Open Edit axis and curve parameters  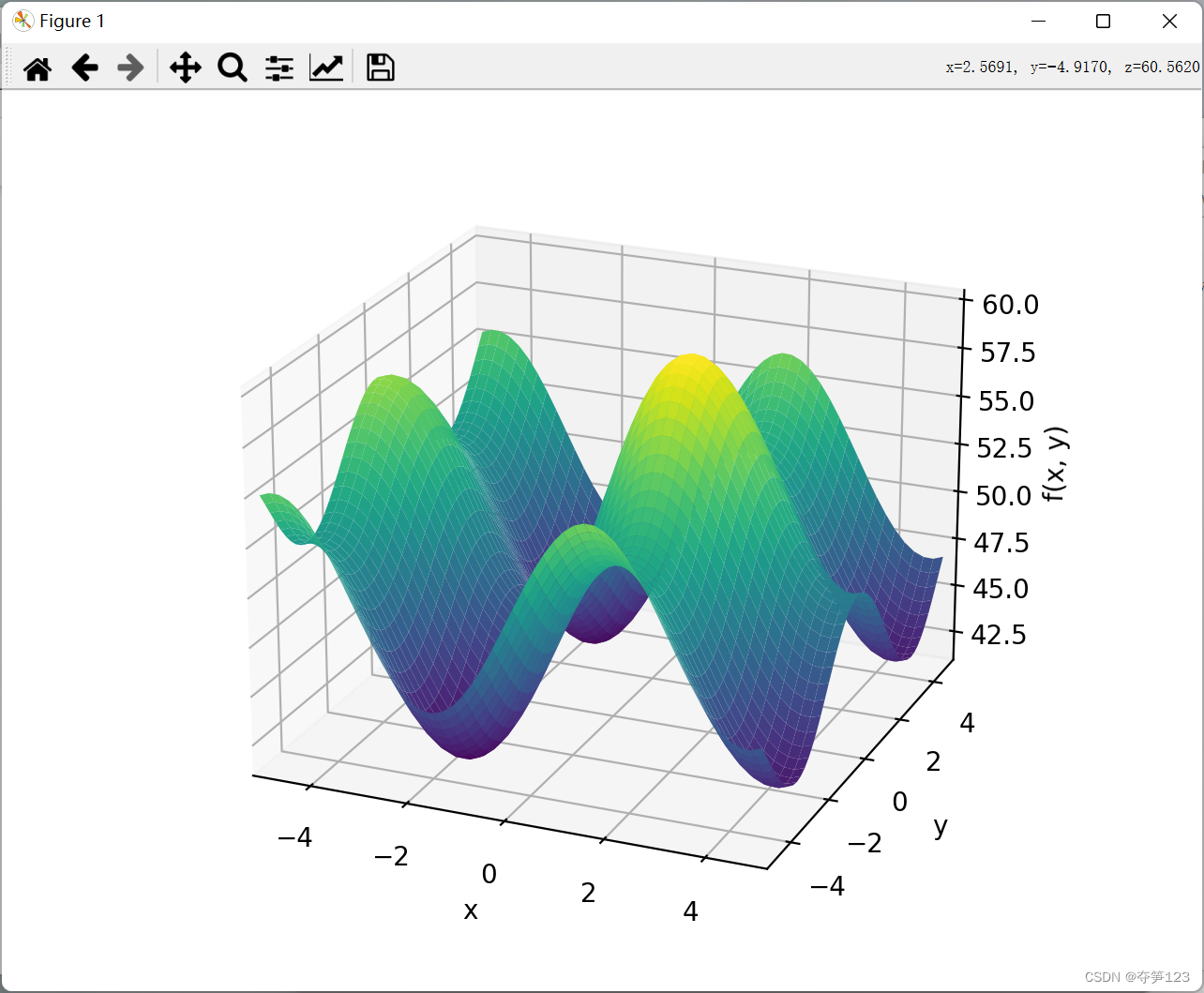click(x=326, y=68)
